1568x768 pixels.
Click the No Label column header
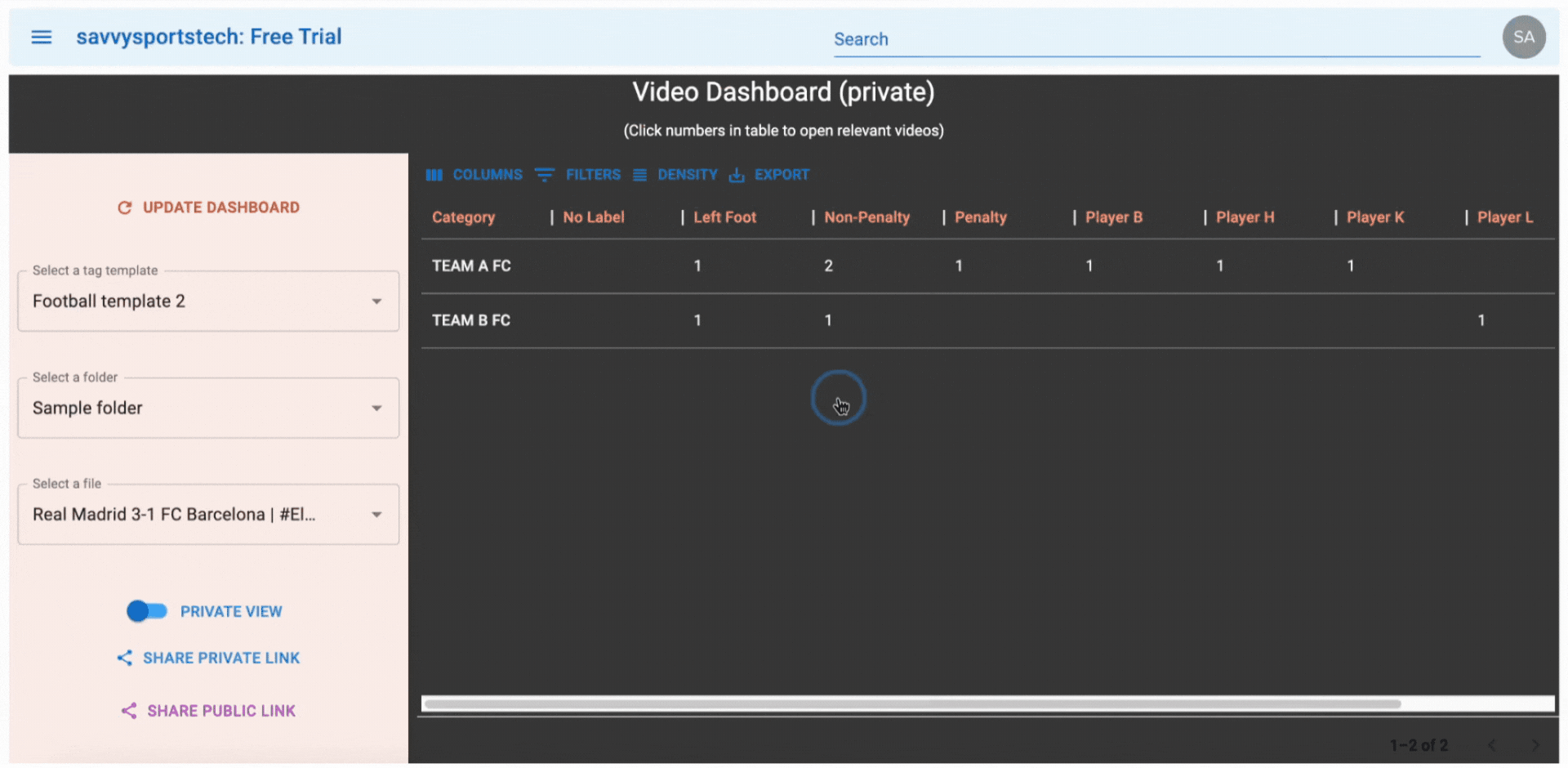pyautogui.click(x=594, y=217)
